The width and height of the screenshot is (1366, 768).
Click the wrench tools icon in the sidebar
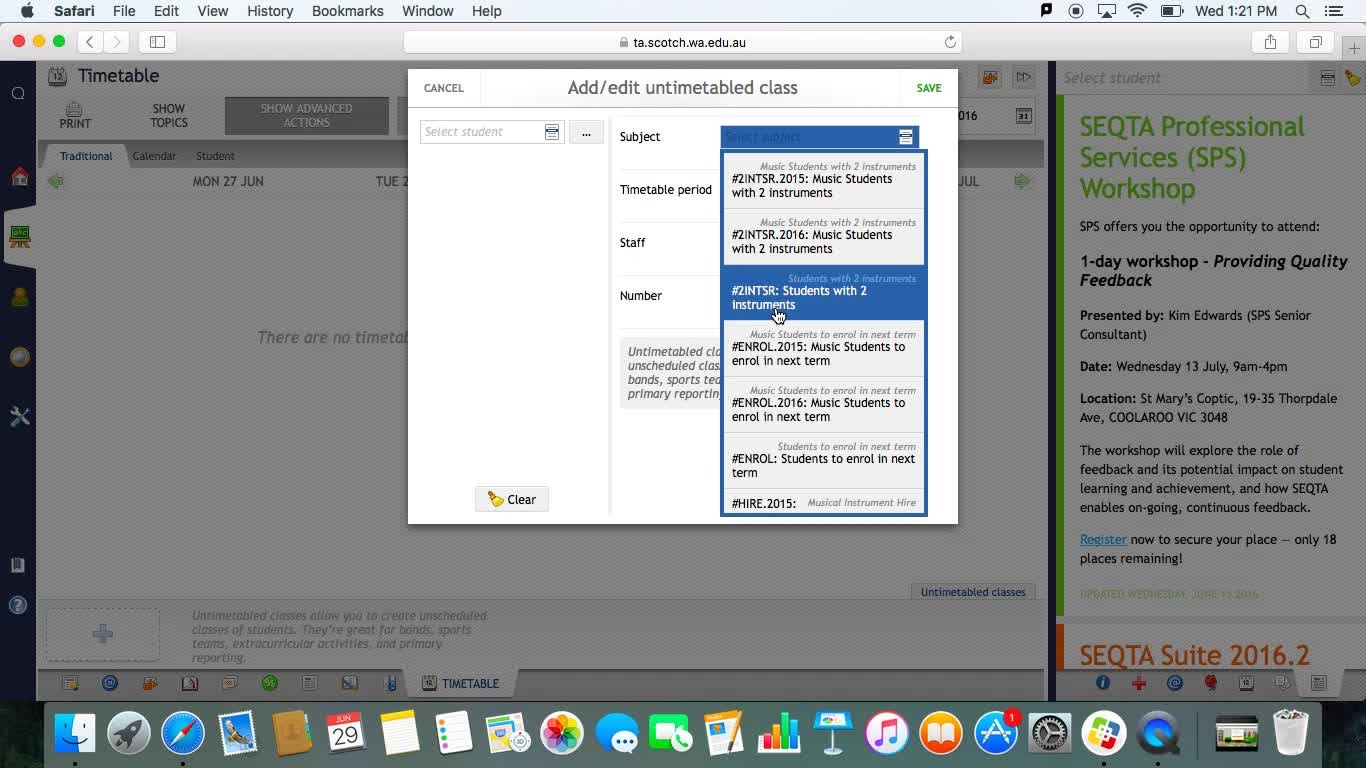tap(19, 417)
